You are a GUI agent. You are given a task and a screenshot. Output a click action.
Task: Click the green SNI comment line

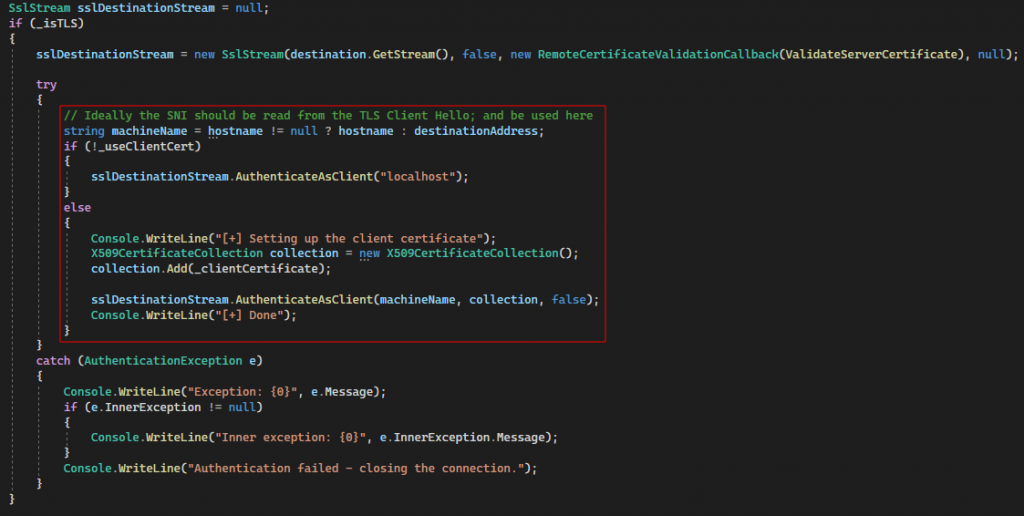[x=327, y=116]
